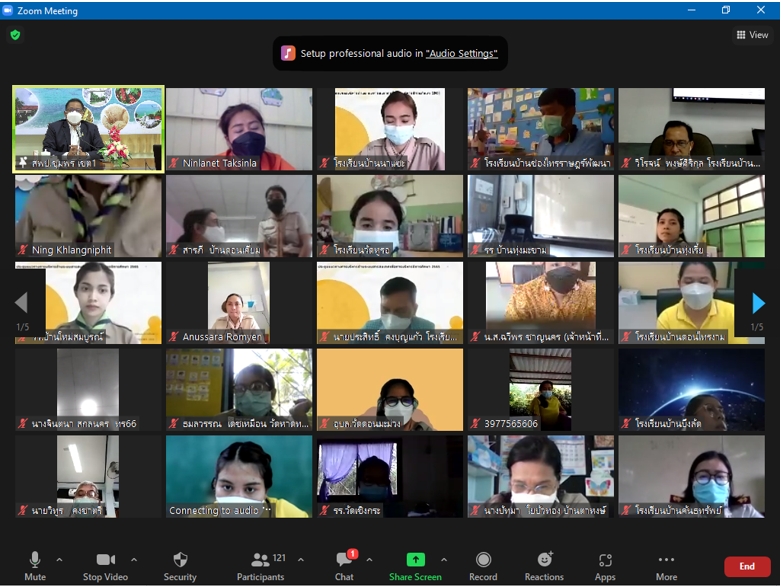Image resolution: width=781 pixels, height=586 pixels.
Task: Select Ninlanet Taksinla's video tile
Action: click(239, 129)
